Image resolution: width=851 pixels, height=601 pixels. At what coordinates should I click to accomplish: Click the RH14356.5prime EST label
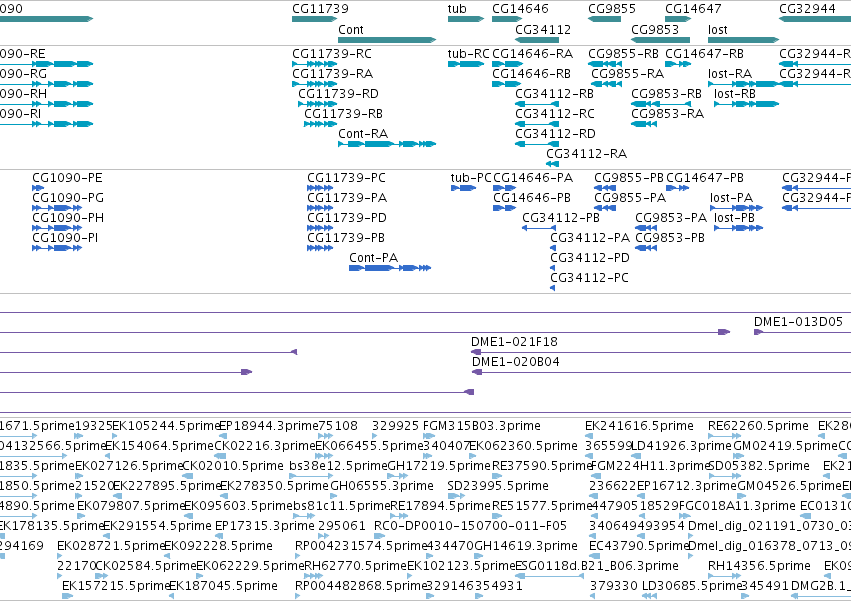click(x=759, y=566)
